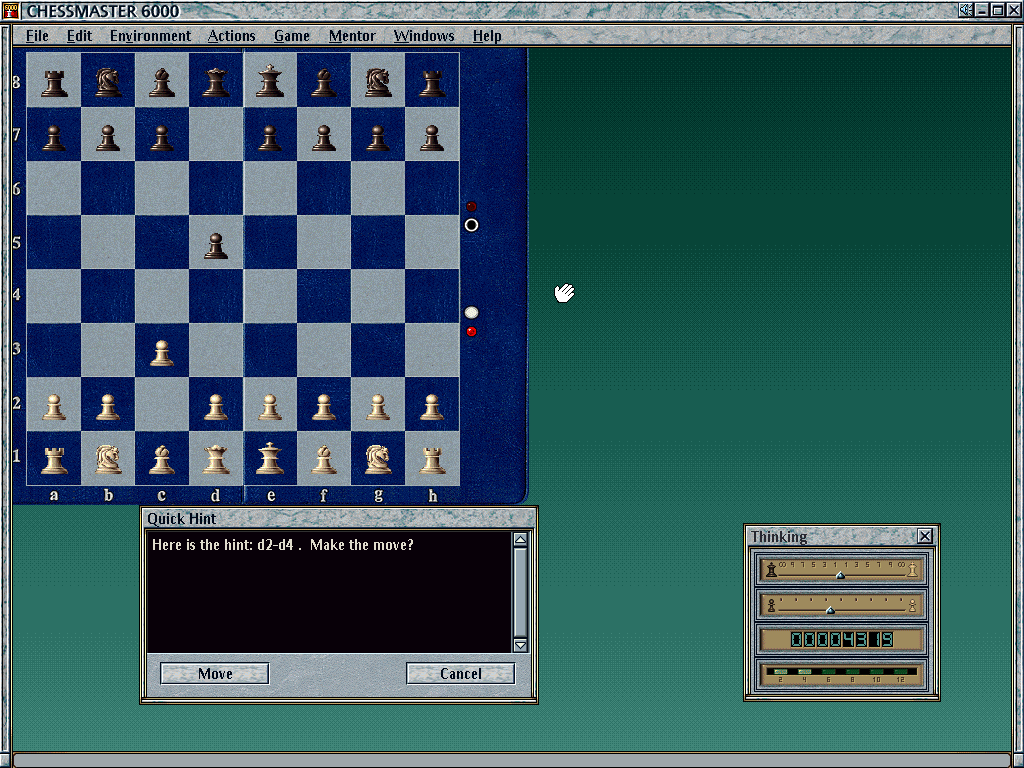Screen dimensions: 1024x768
Task: Select the white pawn on a2
Action: click(54, 406)
